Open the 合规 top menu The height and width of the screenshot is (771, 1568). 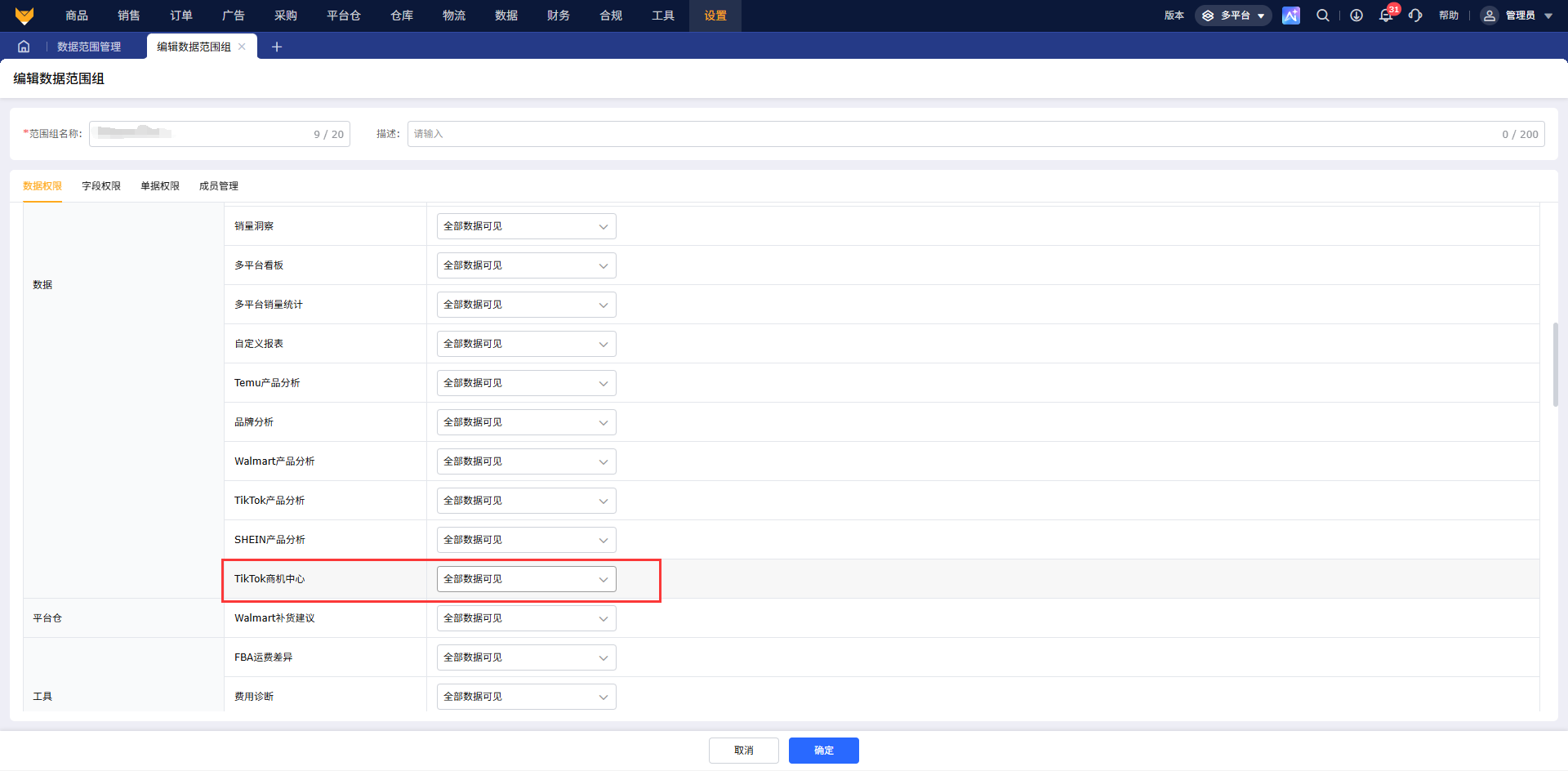pyautogui.click(x=611, y=16)
